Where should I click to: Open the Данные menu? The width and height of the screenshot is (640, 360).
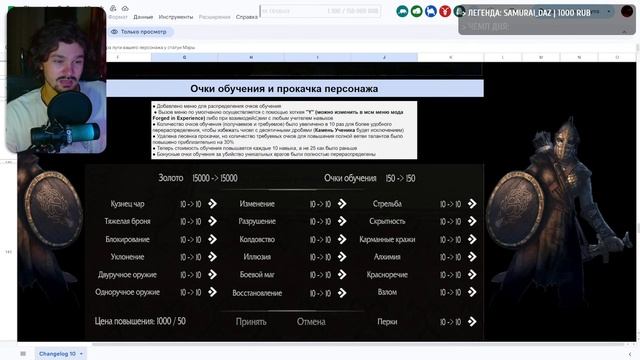pyautogui.click(x=143, y=17)
